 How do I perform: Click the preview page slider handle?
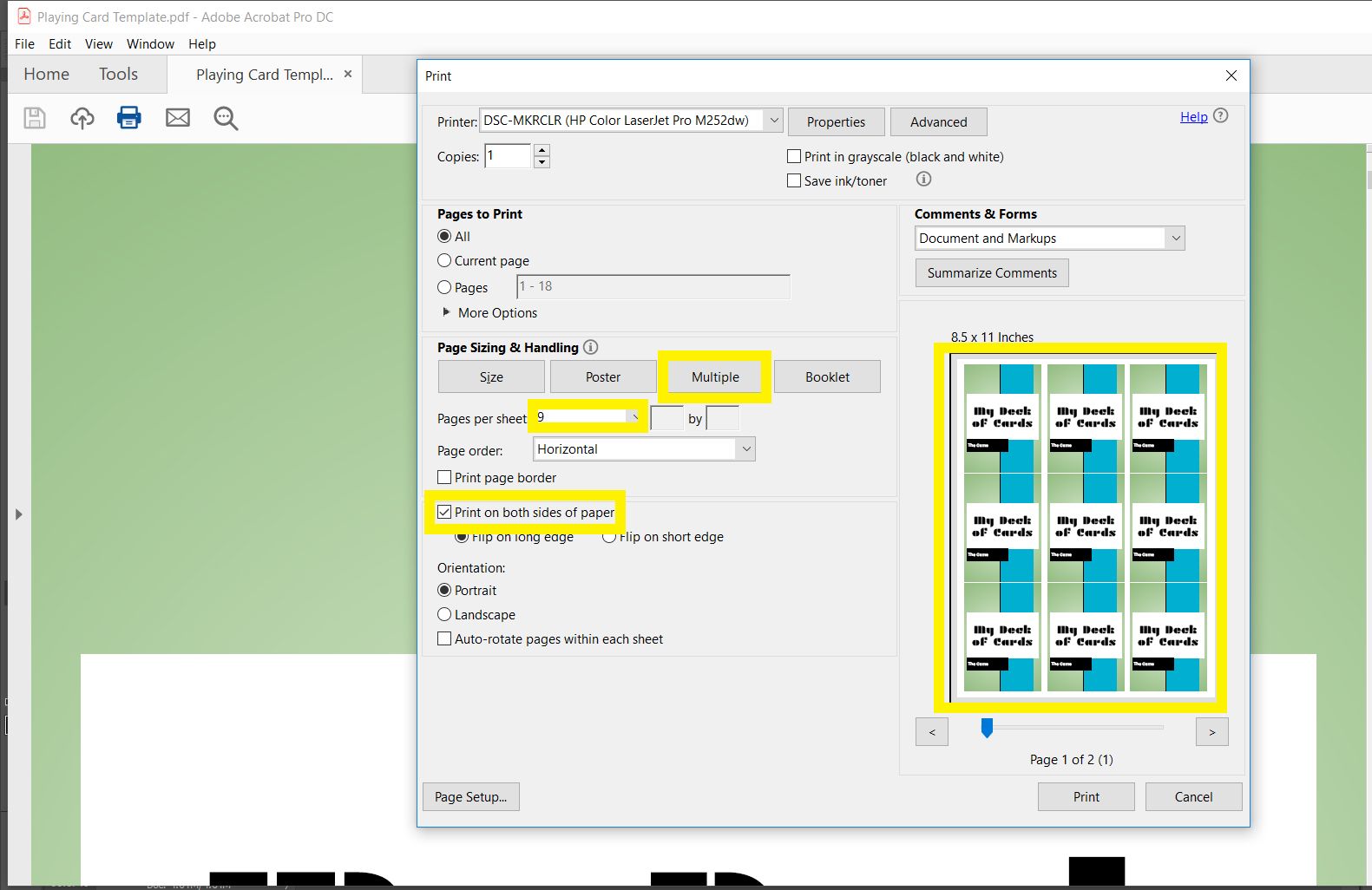[x=987, y=729]
